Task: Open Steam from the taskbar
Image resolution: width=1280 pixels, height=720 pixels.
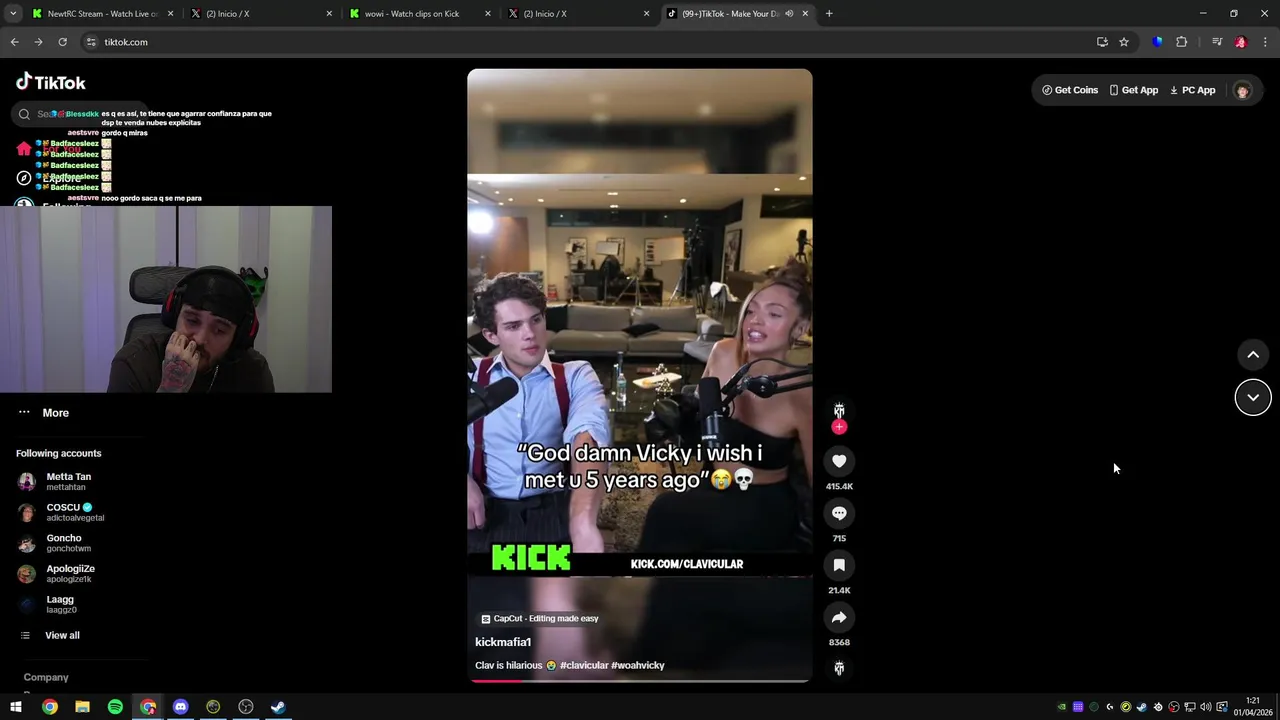Action: coord(278,707)
